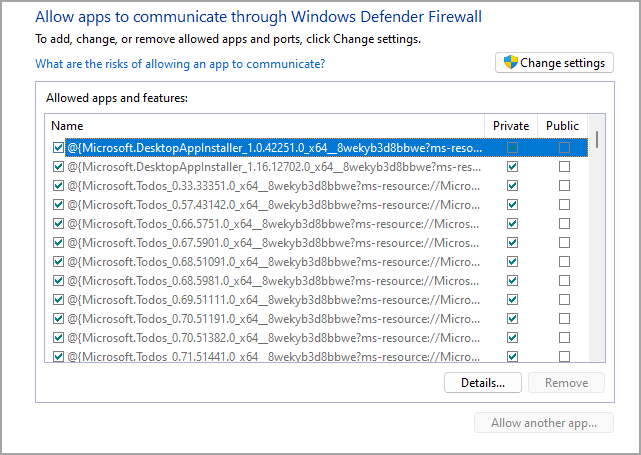Toggle Private checkbox for DesktopAppInstaller_1.16.12702.0
Screen dimensions: 641x455
pos(512,167)
